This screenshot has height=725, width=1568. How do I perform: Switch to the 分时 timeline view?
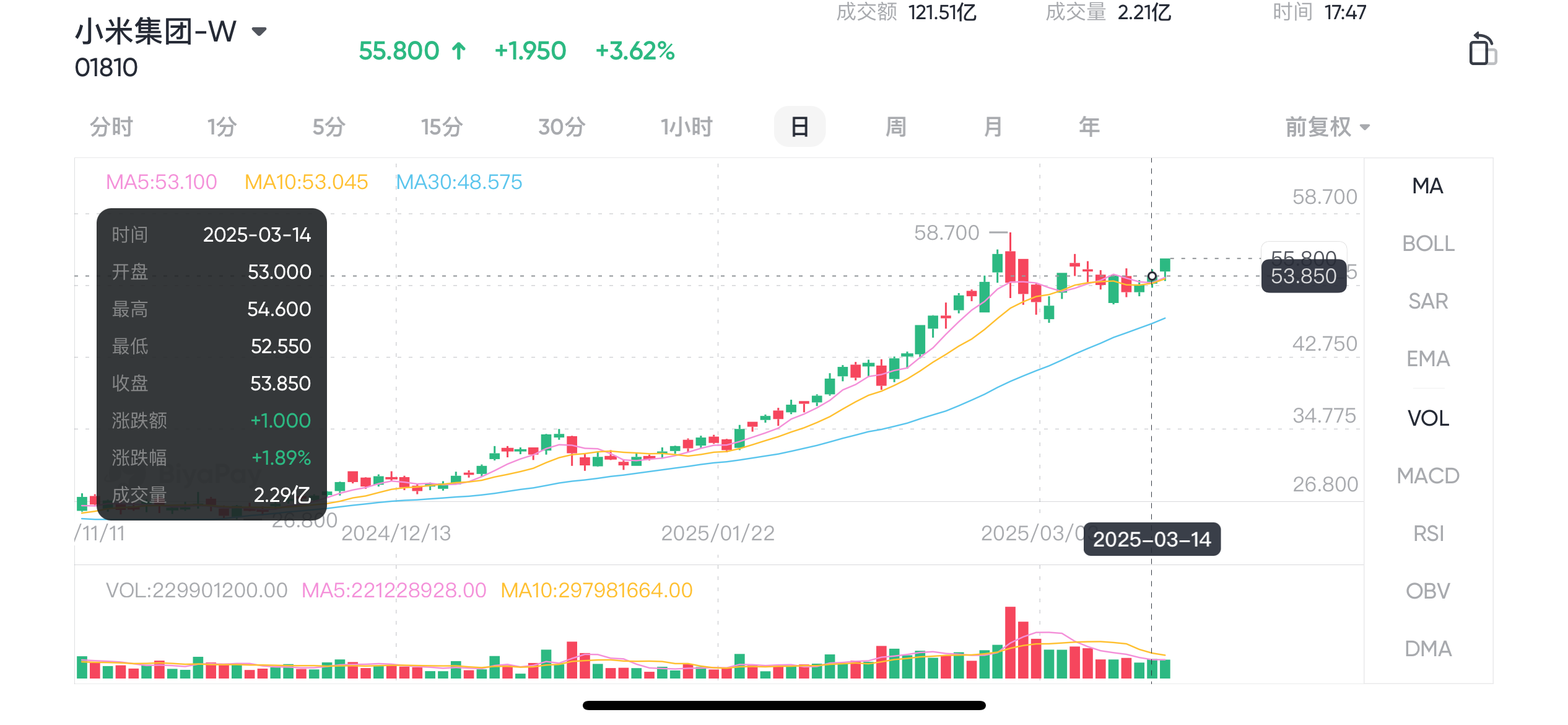111,127
